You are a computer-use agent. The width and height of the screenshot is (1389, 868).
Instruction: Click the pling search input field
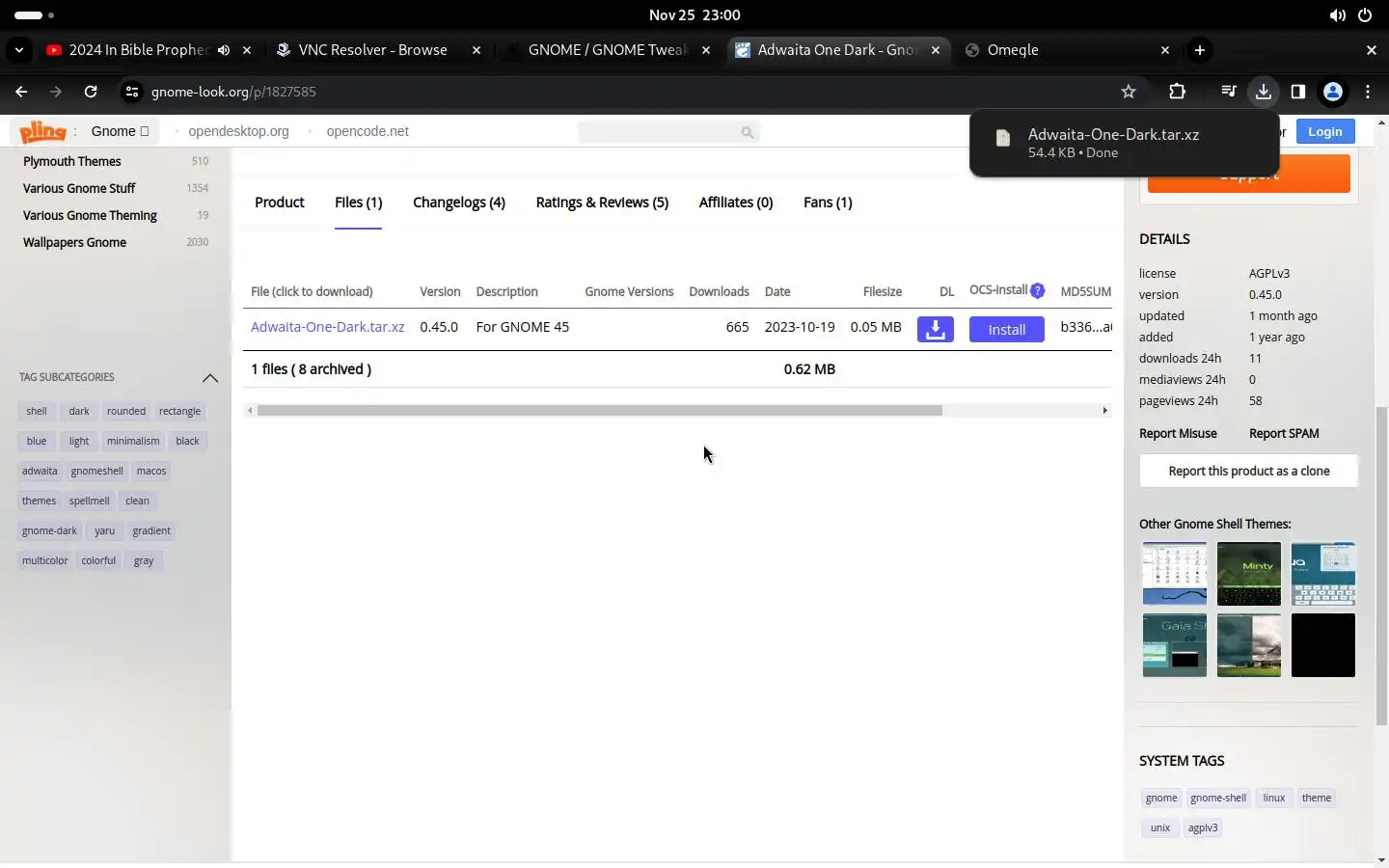coord(668,131)
